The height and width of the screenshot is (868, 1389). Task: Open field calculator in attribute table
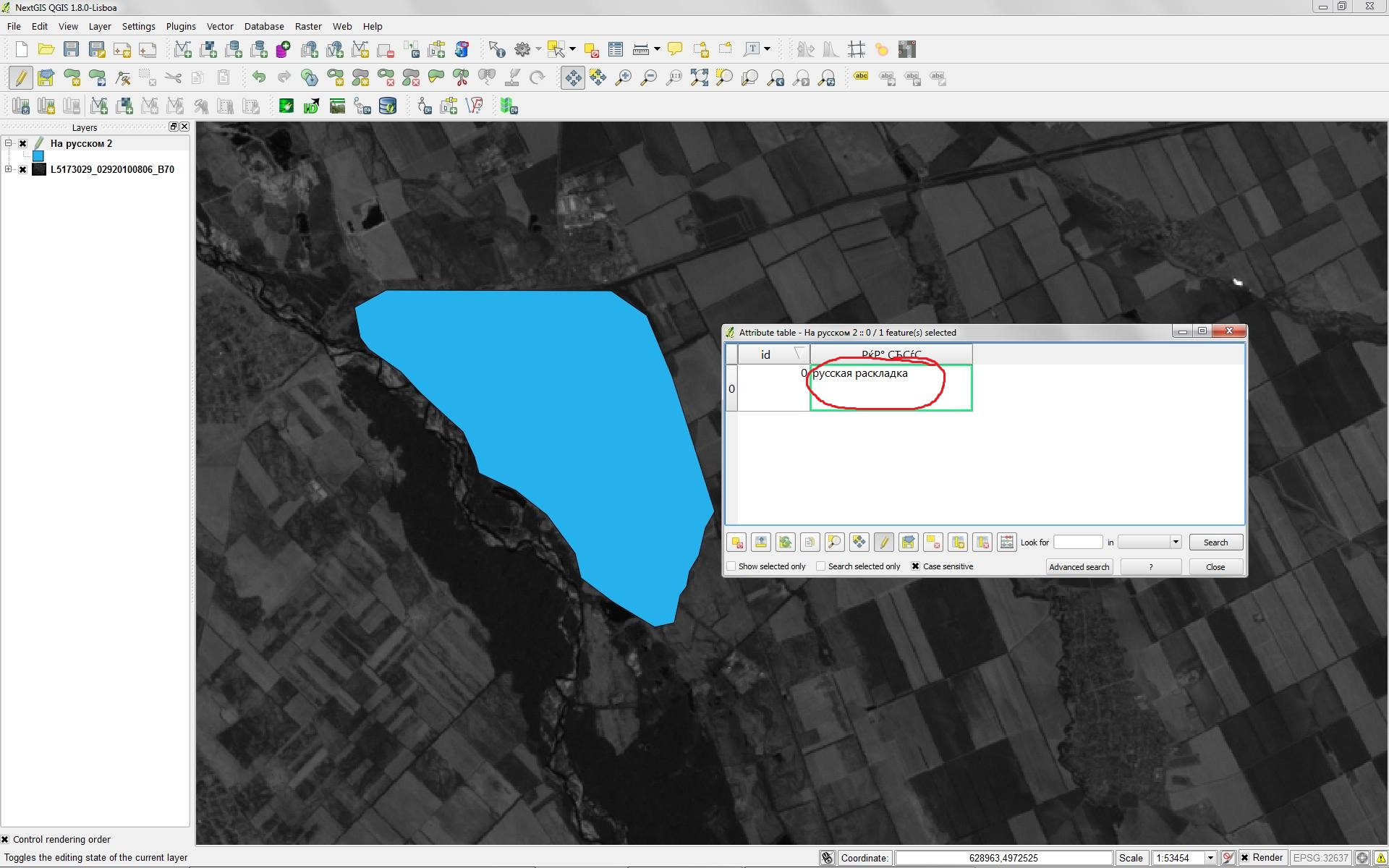(1006, 542)
